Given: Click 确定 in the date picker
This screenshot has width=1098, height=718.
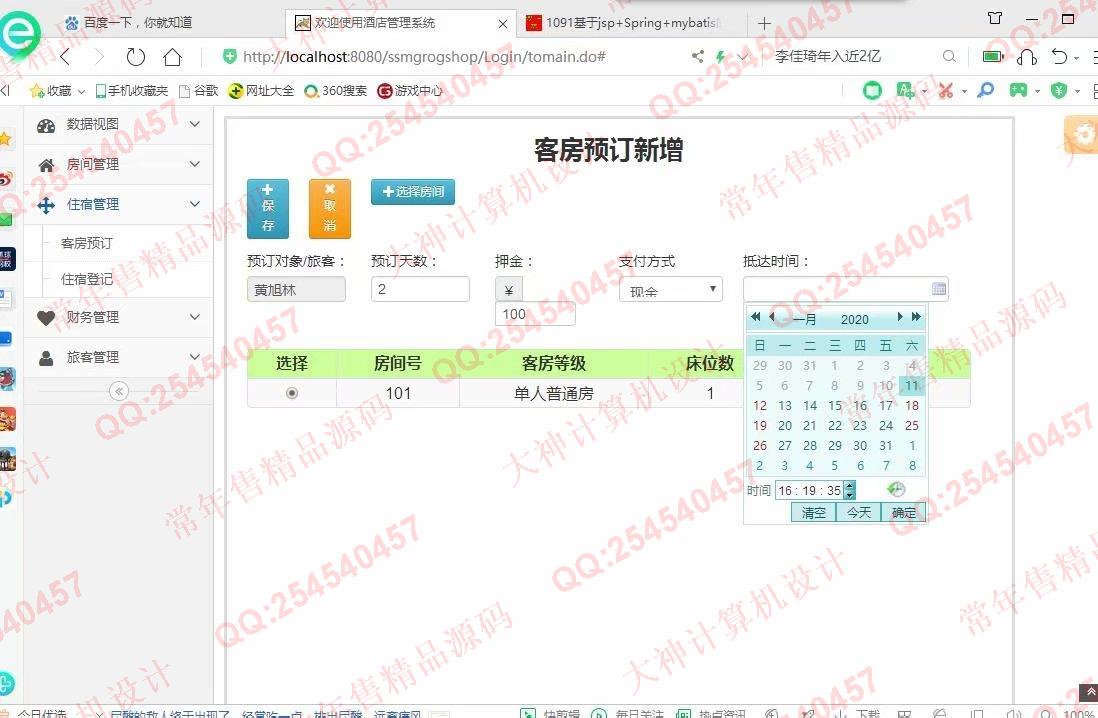Looking at the screenshot, I should pos(903,512).
